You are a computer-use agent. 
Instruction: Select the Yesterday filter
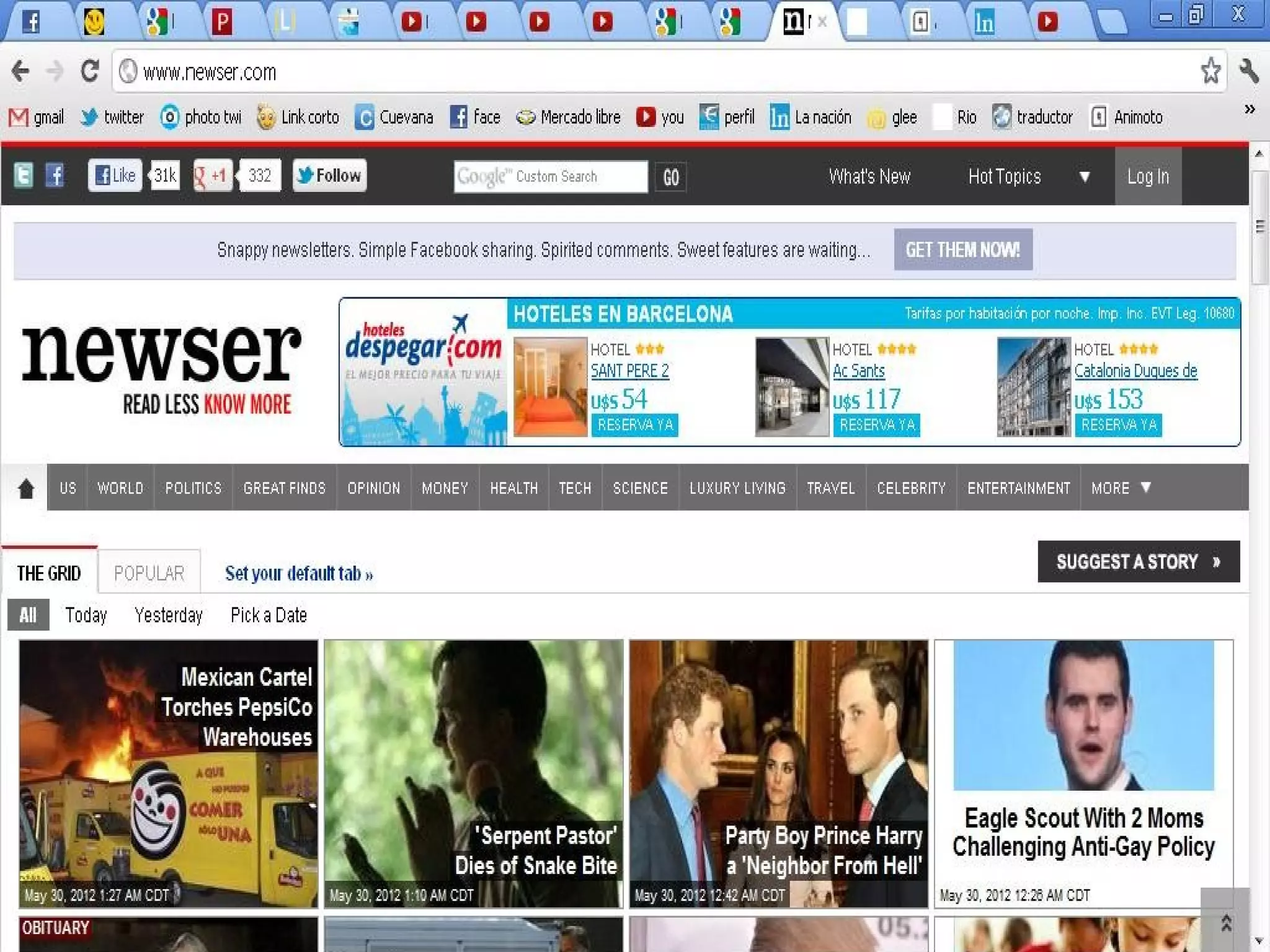[x=169, y=615]
